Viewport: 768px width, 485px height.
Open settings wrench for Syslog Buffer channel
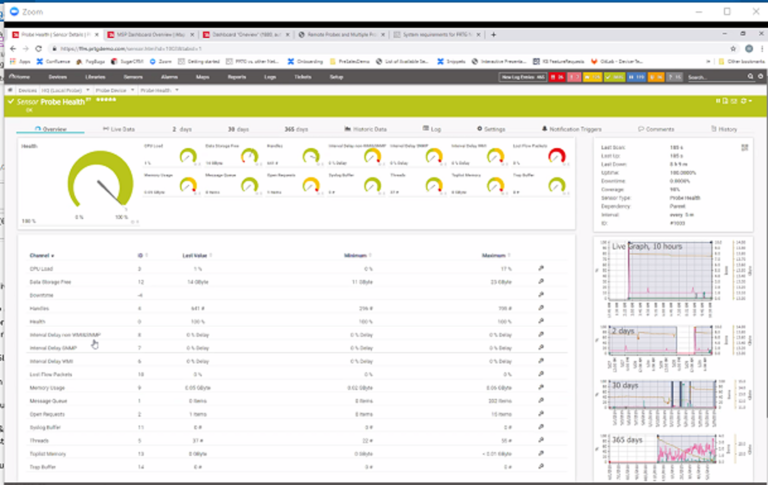[x=541, y=427]
